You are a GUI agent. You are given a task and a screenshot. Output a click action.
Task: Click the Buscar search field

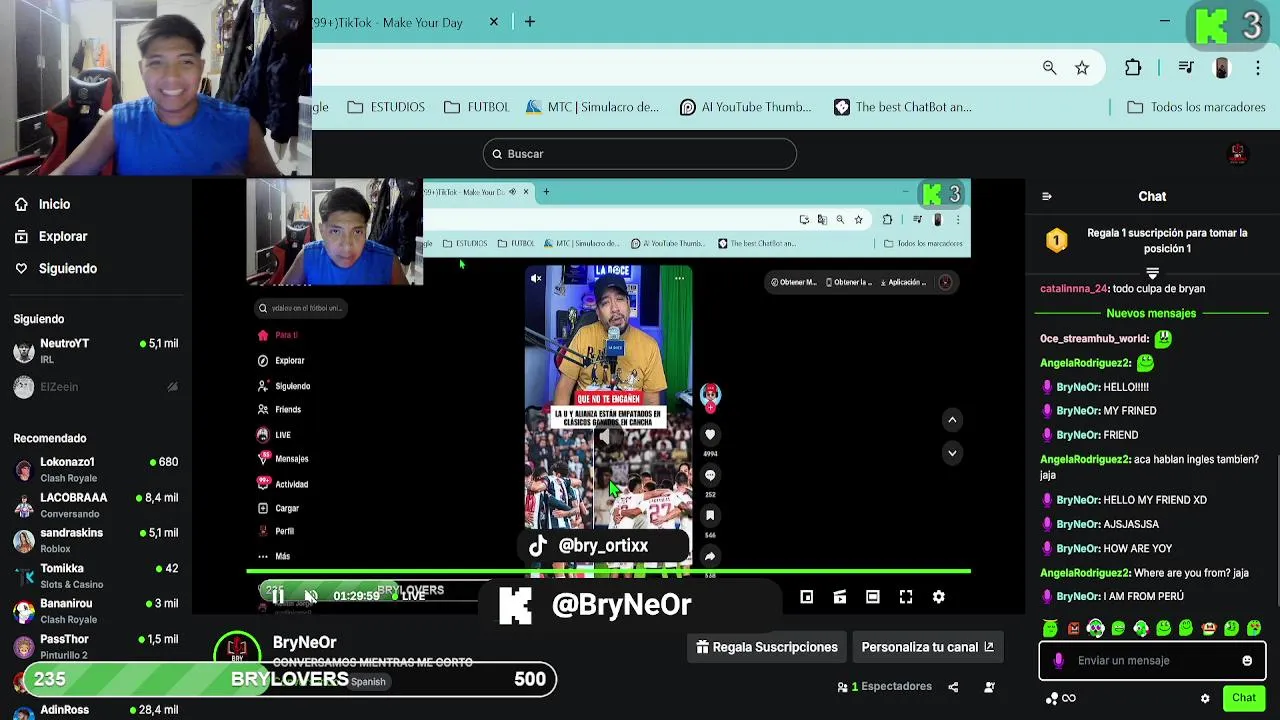point(640,154)
